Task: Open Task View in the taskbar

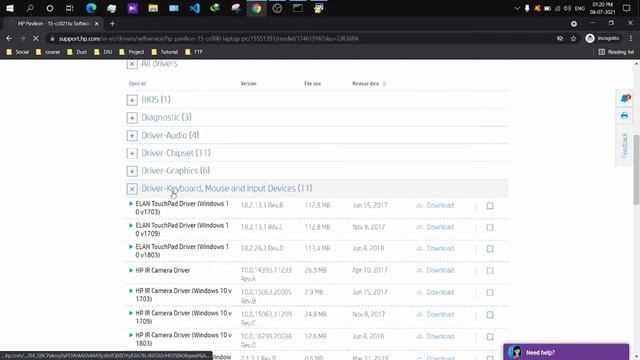Action: click(x=69, y=8)
